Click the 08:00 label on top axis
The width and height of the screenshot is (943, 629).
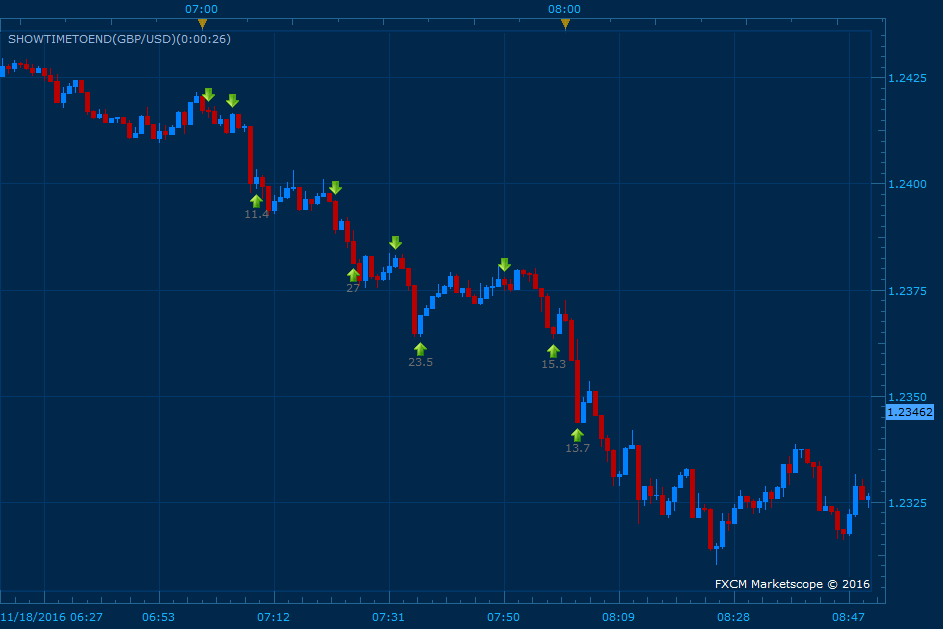pos(564,9)
